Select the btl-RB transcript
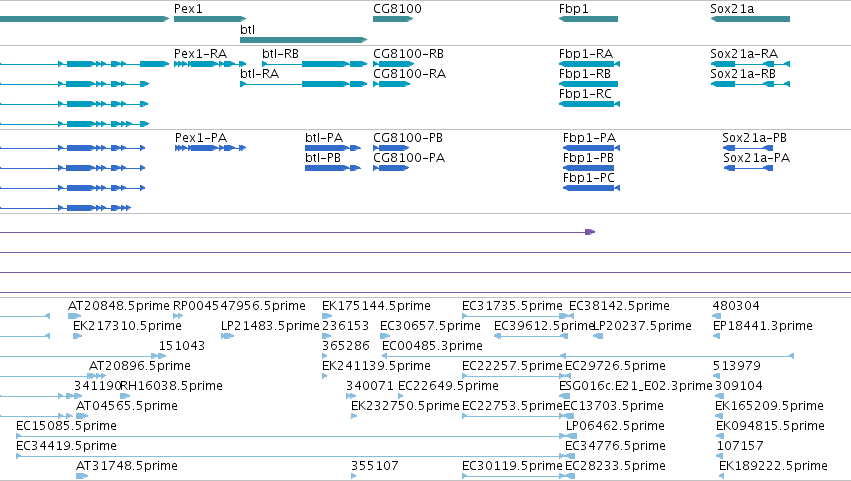Viewport: 851px width, 481px height. (315, 64)
